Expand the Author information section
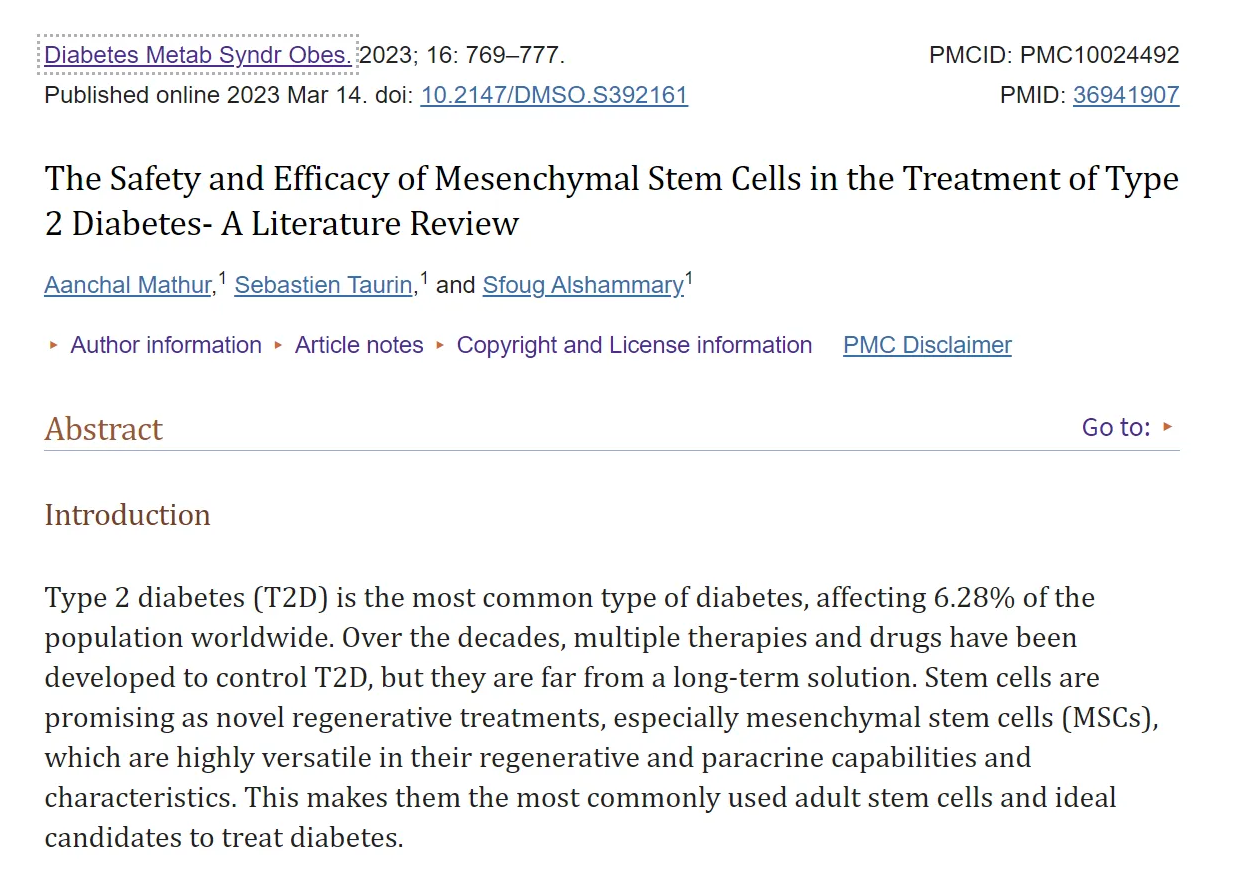 pos(166,345)
